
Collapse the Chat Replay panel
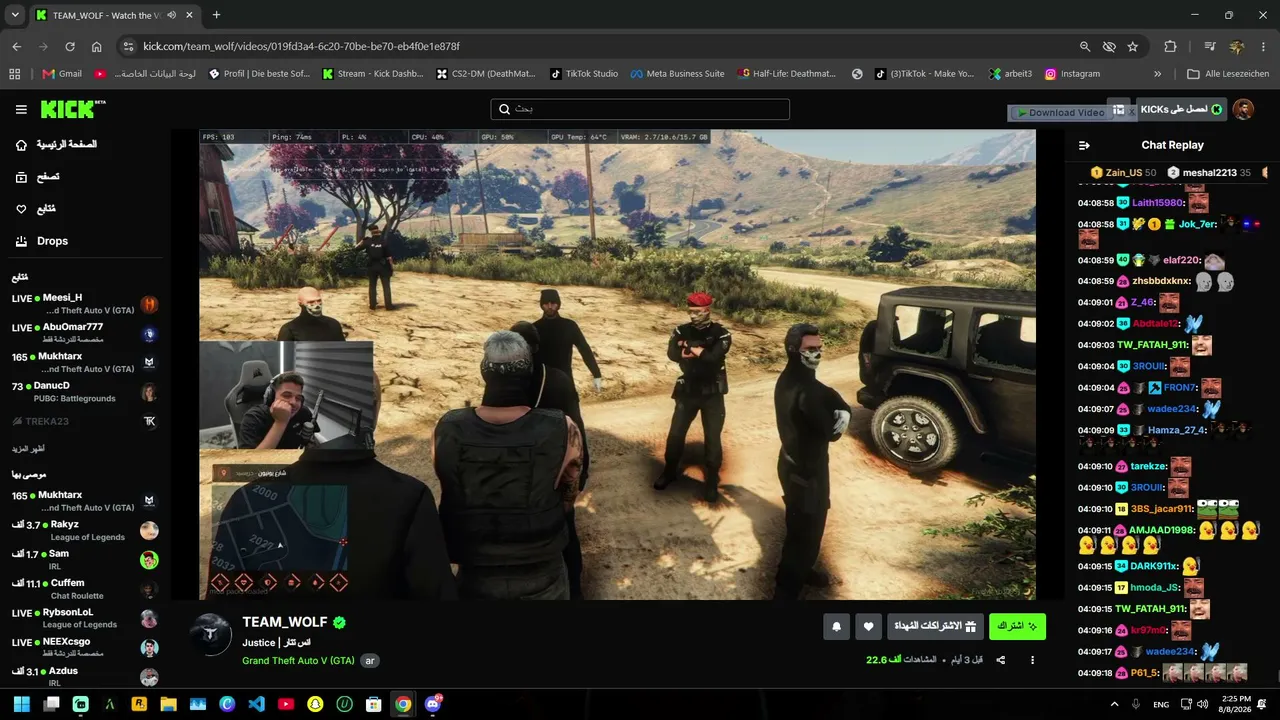click(1084, 145)
